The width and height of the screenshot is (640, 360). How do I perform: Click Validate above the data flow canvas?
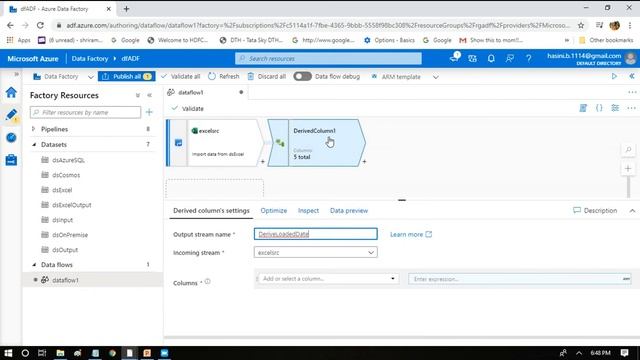[188, 109]
